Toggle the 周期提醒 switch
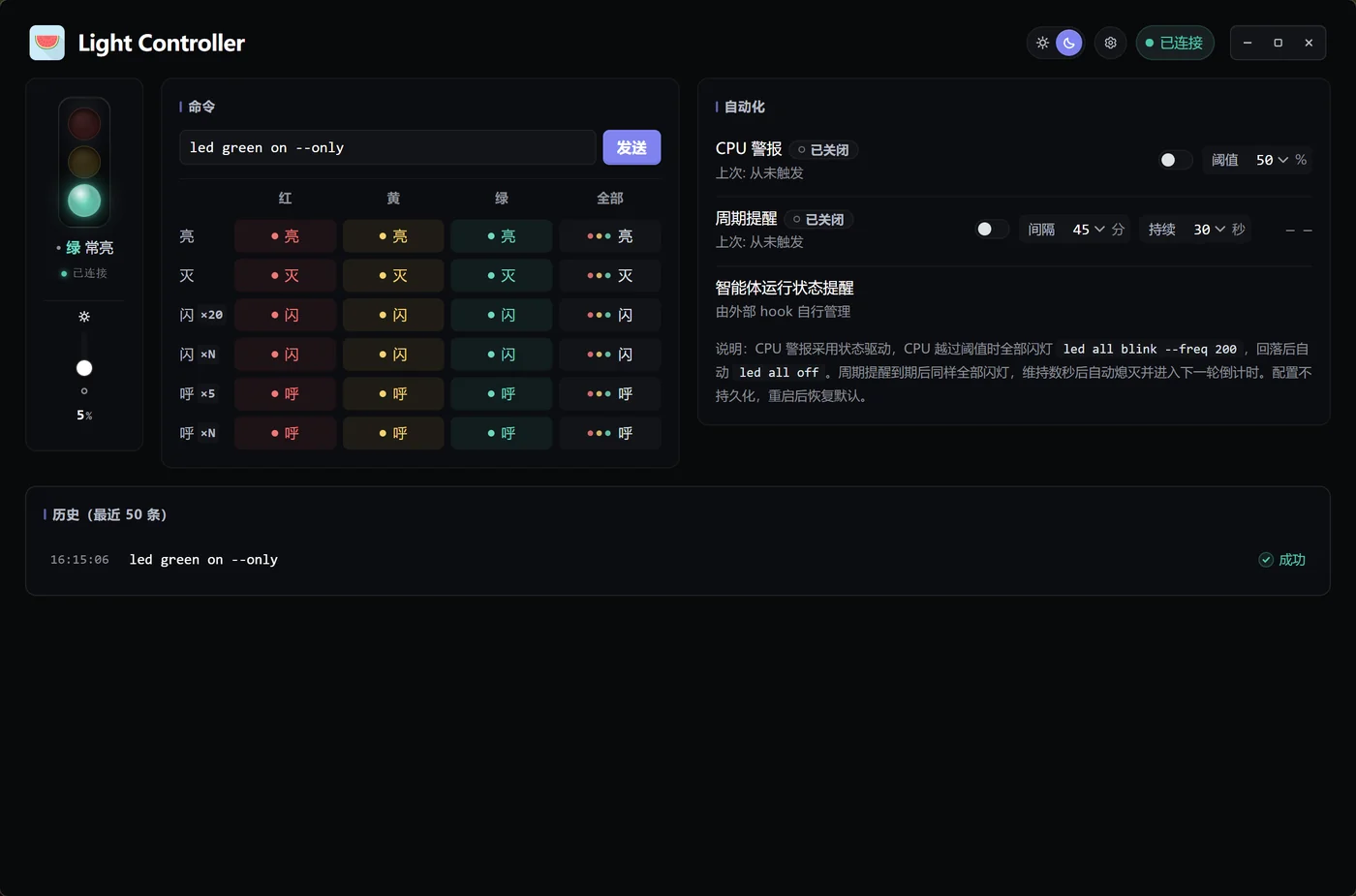Viewport: 1356px width, 896px height. click(992, 230)
